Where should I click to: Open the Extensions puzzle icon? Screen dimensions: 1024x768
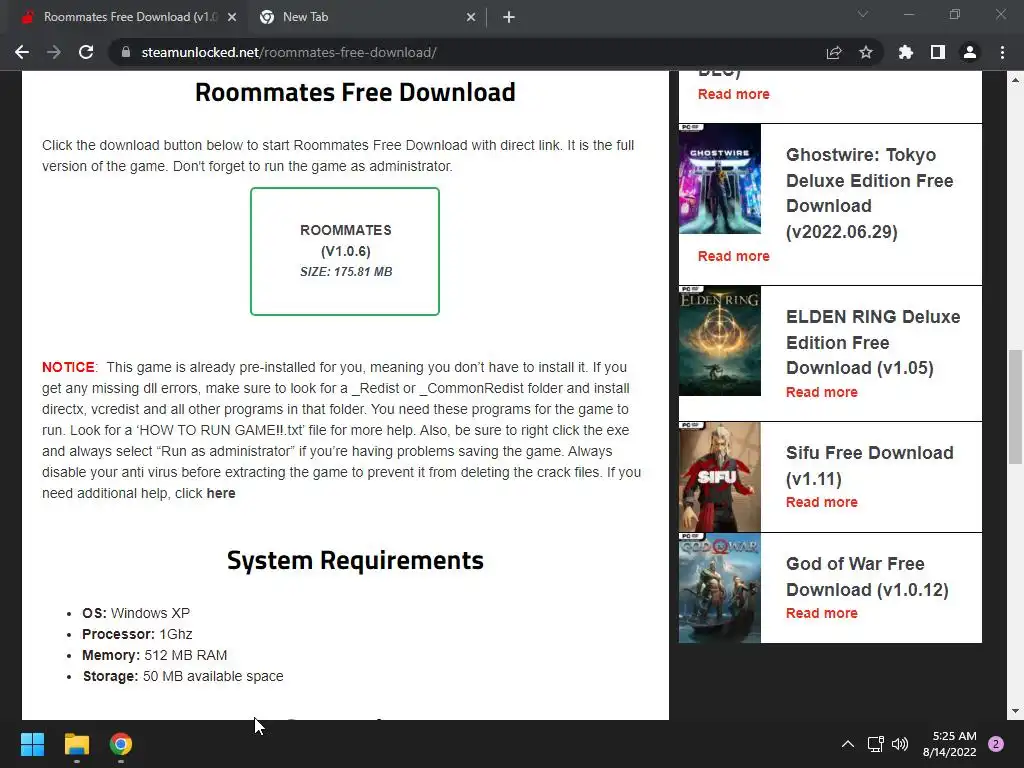click(x=906, y=52)
